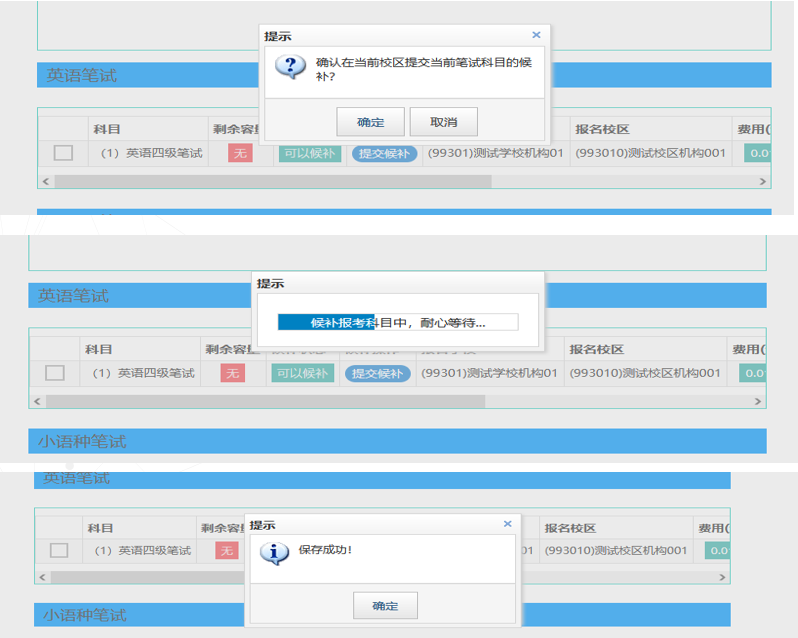Screen dimensions: 798x638
Task: Click 提交候补 button under the progress dialog
Action: tap(379, 373)
